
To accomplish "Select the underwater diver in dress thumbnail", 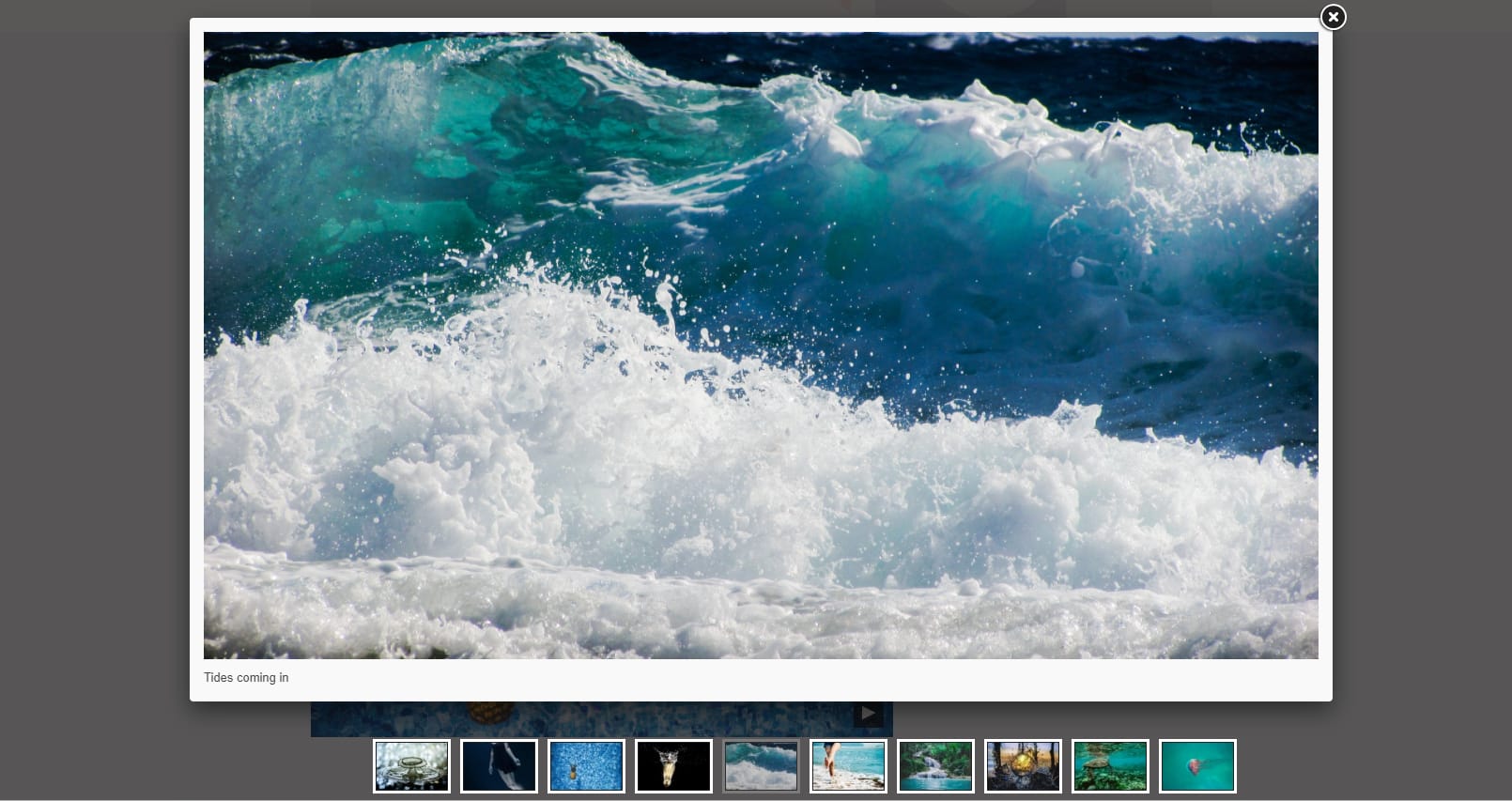I will tap(499, 766).
